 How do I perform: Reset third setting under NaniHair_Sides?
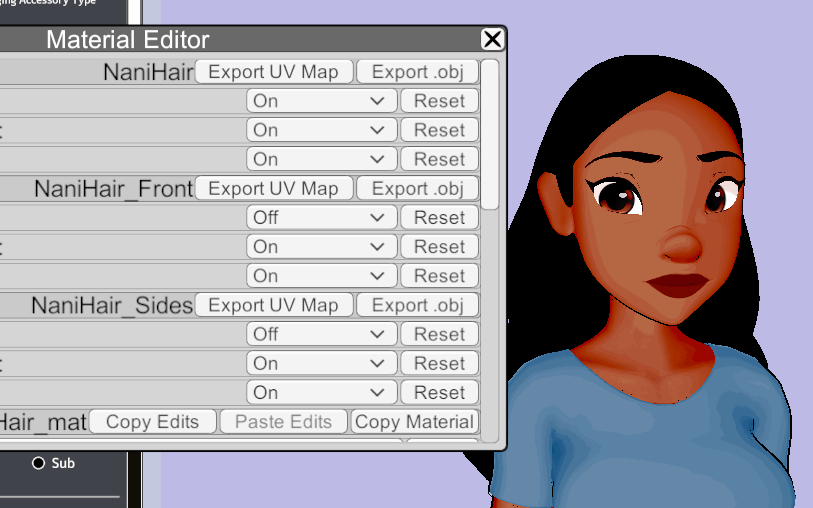click(x=439, y=392)
